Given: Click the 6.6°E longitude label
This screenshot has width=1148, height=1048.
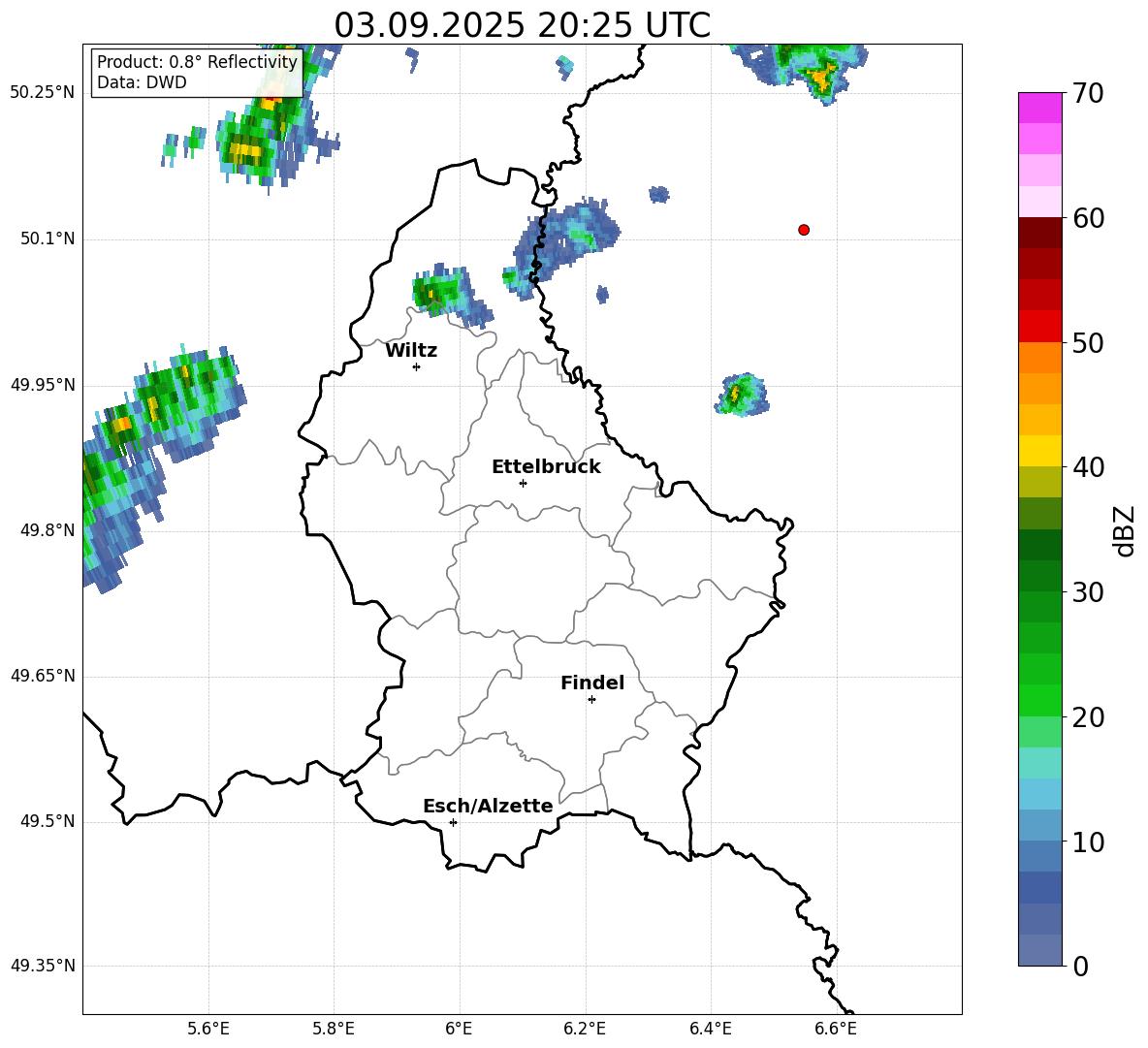Looking at the screenshot, I should pyautogui.click(x=836, y=1029).
